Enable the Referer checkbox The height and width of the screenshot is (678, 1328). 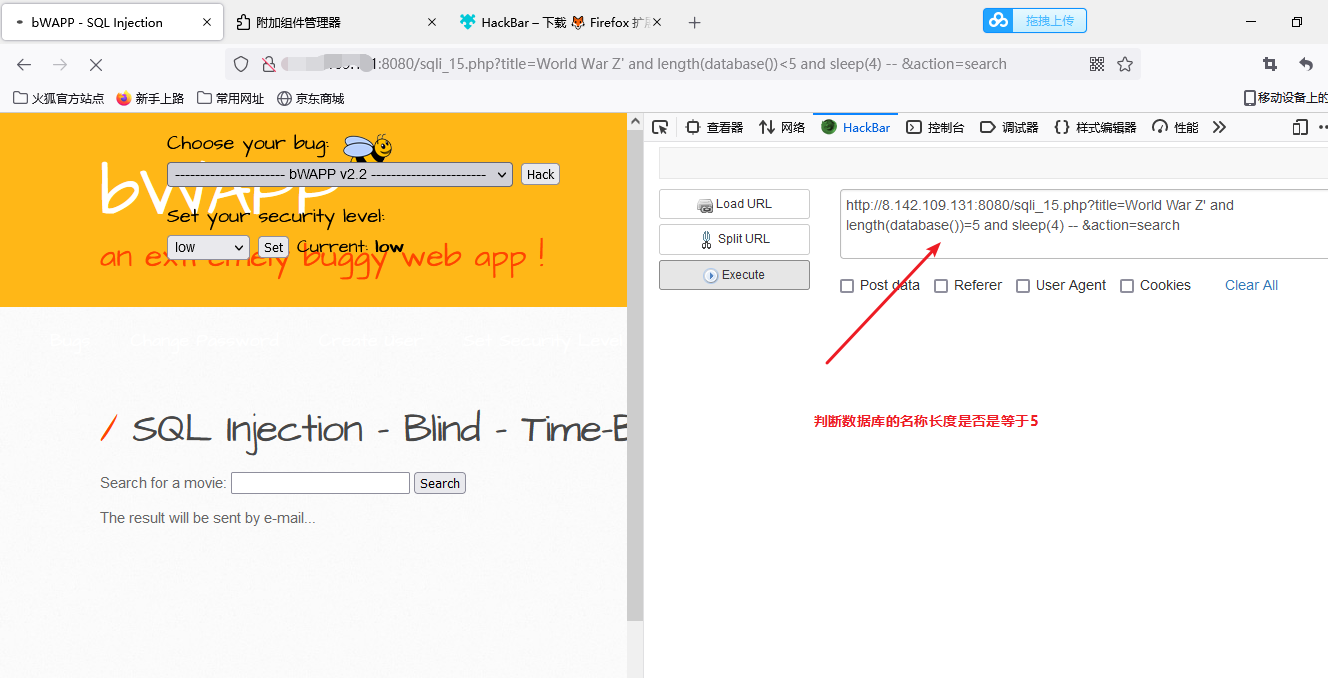(x=941, y=286)
